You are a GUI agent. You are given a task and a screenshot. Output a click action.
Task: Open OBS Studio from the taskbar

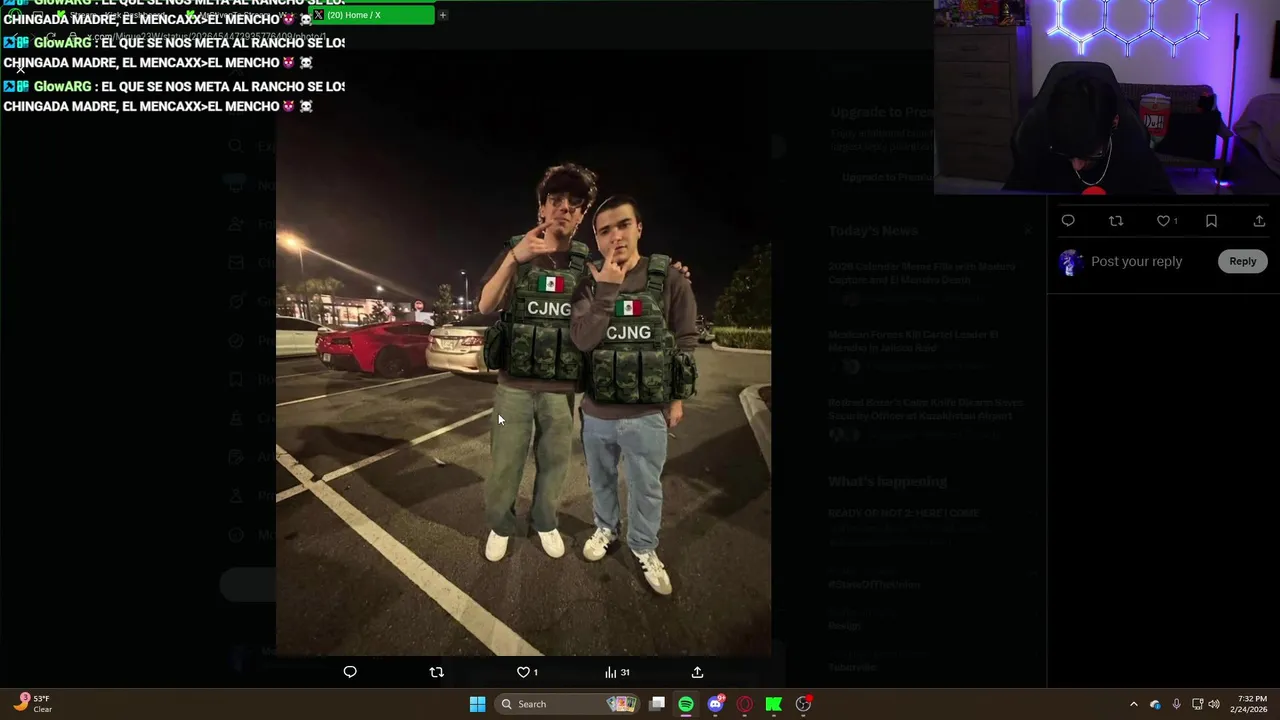point(803,704)
